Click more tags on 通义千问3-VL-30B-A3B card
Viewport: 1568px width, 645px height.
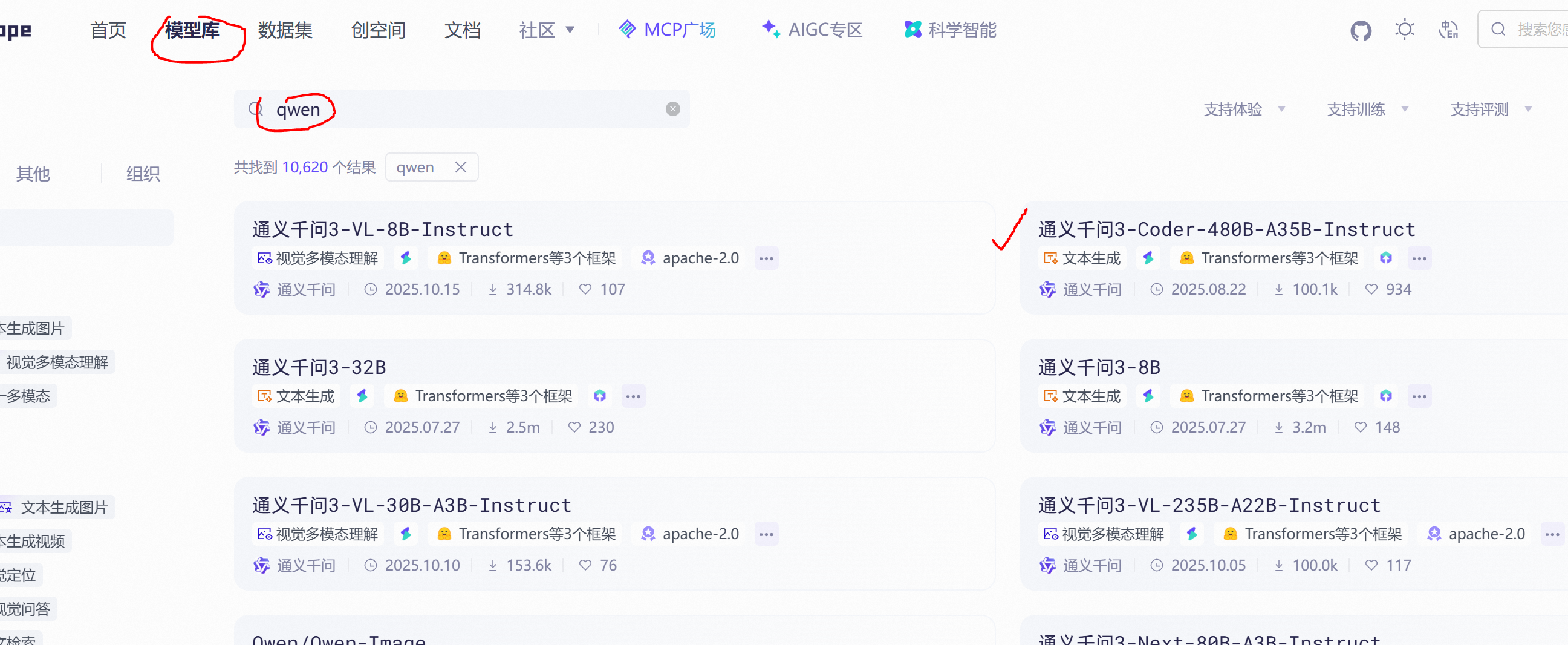pos(766,534)
